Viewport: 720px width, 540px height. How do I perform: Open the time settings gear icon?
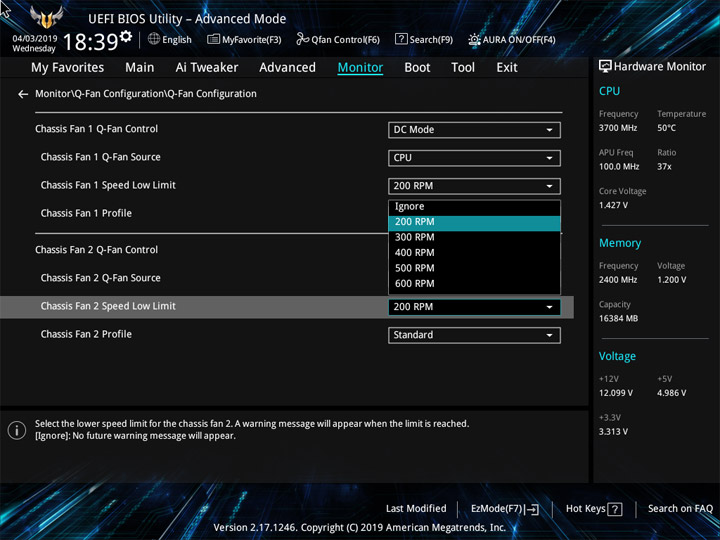[x=125, y=36]
